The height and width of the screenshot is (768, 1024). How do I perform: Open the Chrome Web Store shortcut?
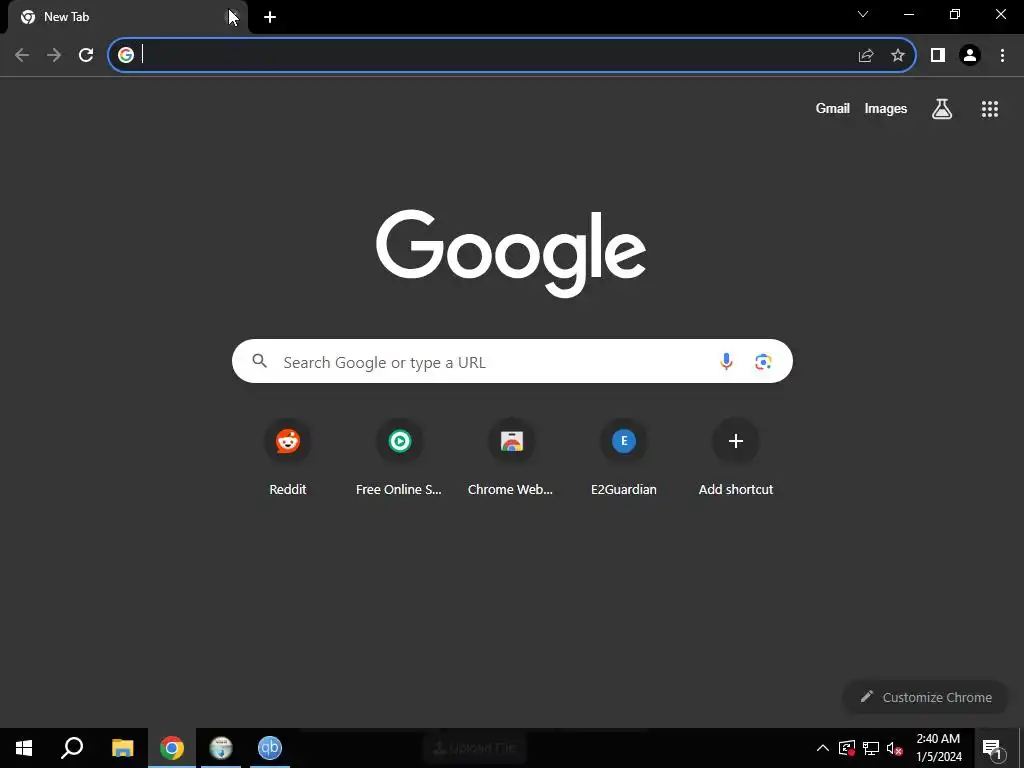[x=511, y=457]
